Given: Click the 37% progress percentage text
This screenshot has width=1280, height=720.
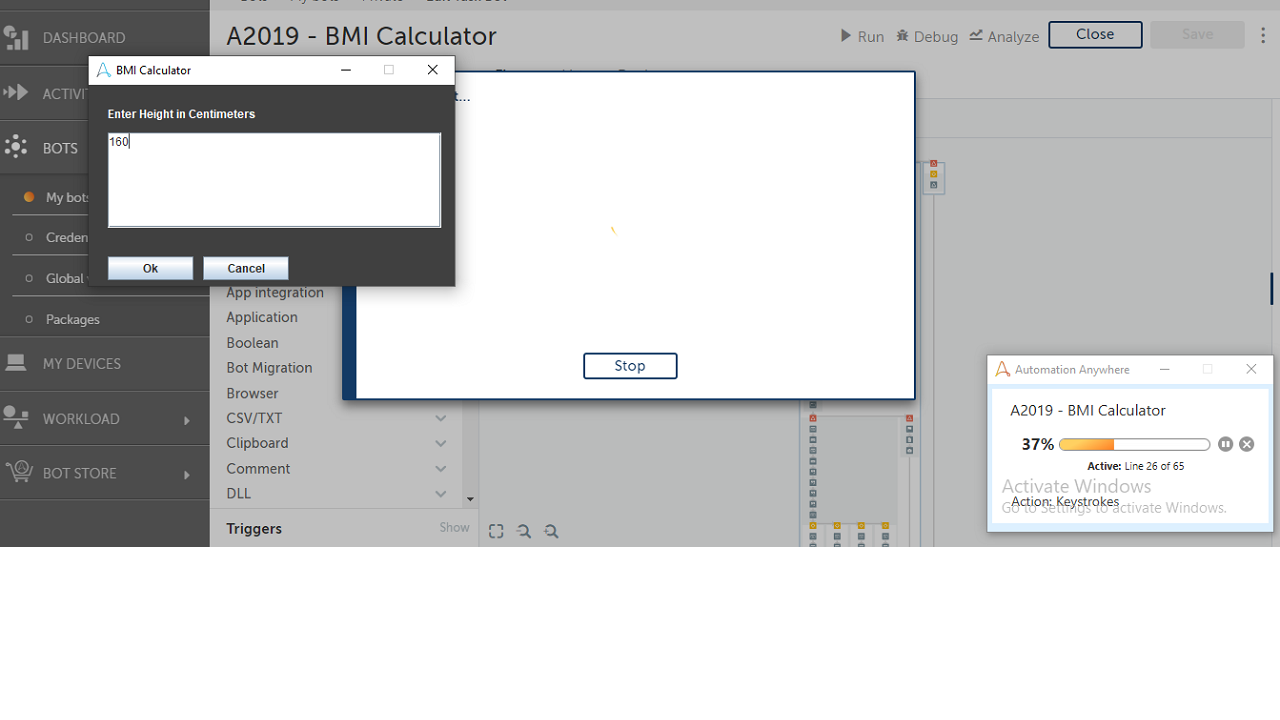Looking at the screenshot, I should pos(1037,444).
